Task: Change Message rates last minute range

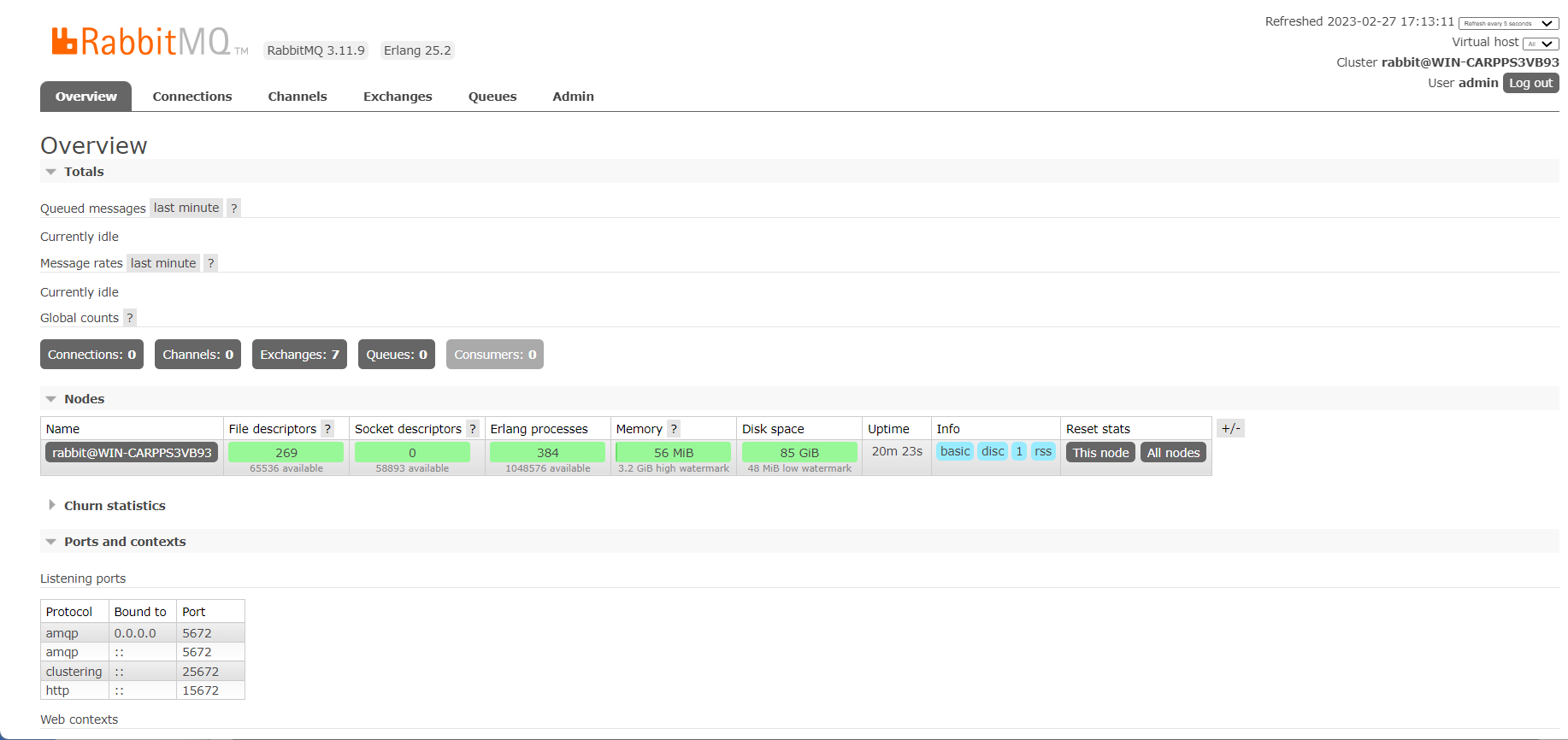Action: coord(163,263)
